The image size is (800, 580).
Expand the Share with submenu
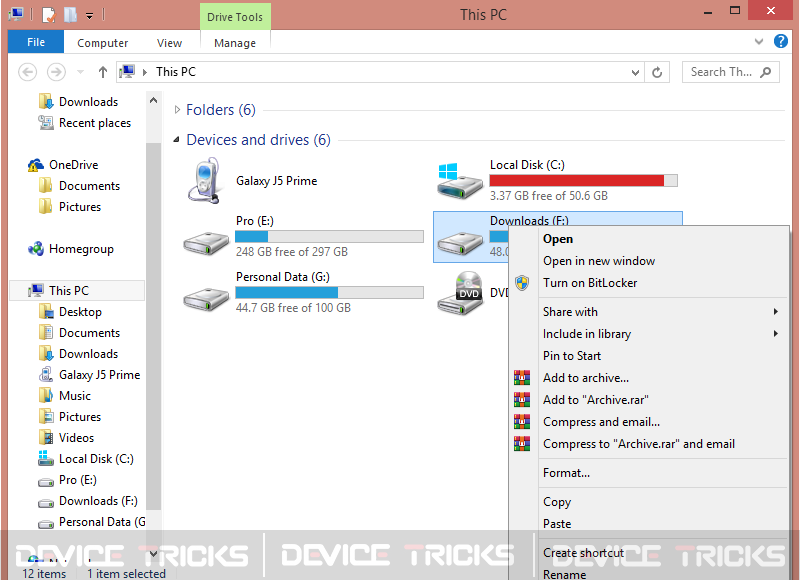648,312
